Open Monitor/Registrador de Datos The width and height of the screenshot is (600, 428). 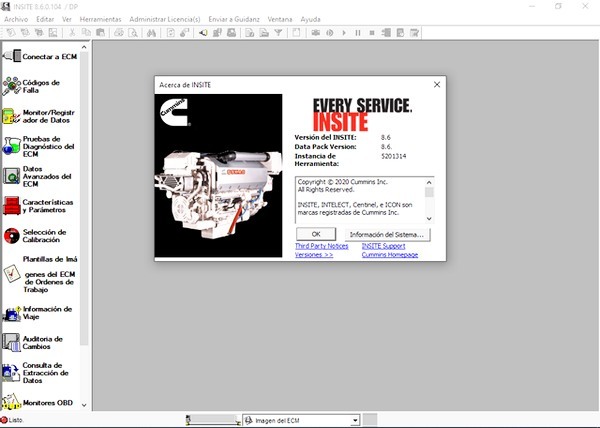coord(39,116)
